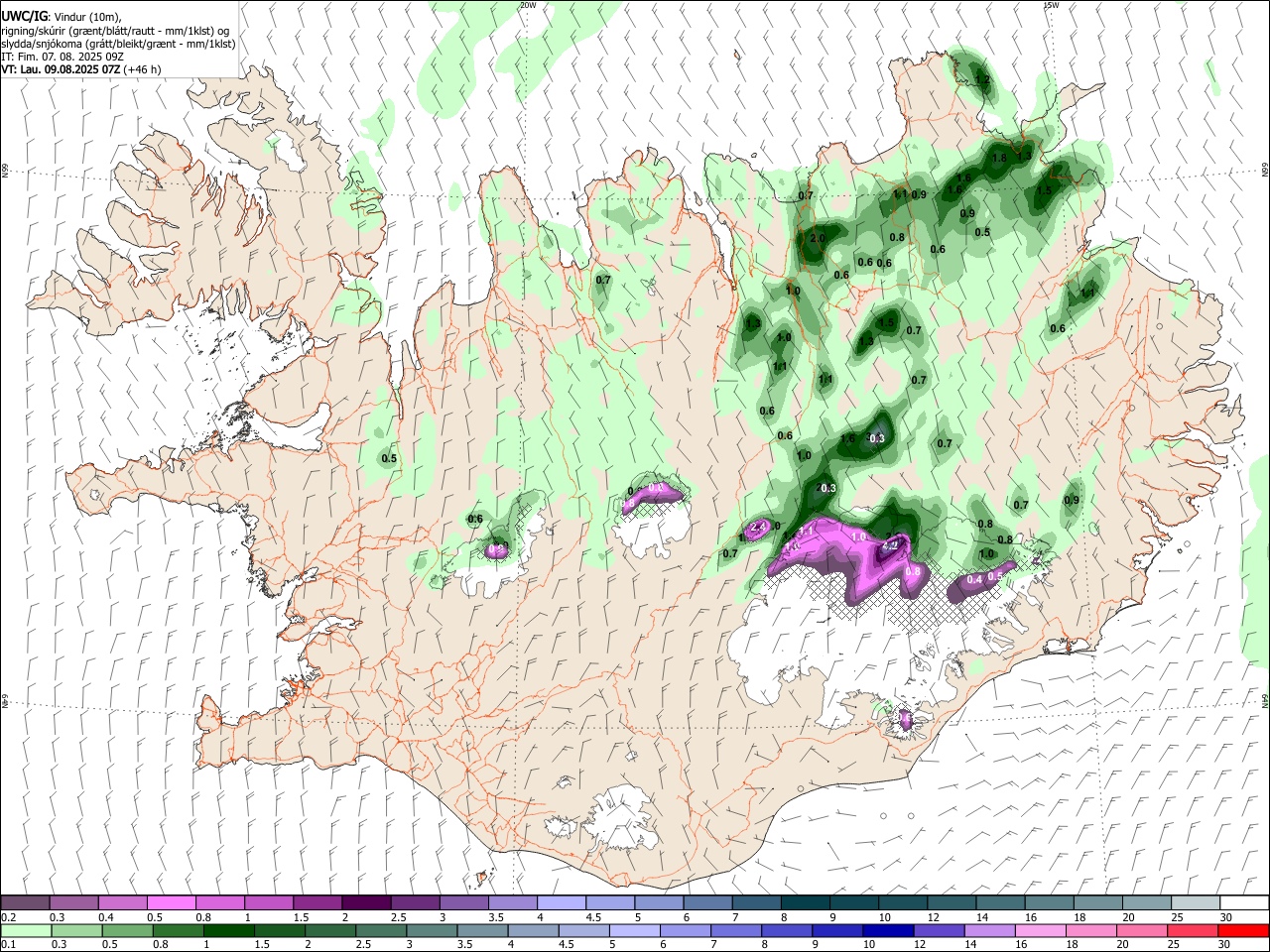Click the periwinkle 6–7 rain swatch
Viewport: 1270px width, 952px height.
pos(685,930)
